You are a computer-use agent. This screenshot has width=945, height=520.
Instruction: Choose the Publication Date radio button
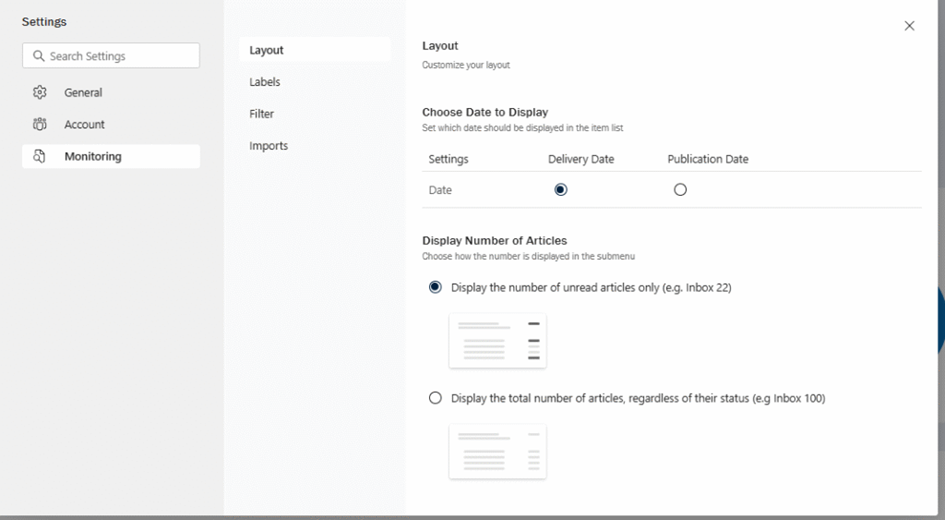tap(680, 190)
